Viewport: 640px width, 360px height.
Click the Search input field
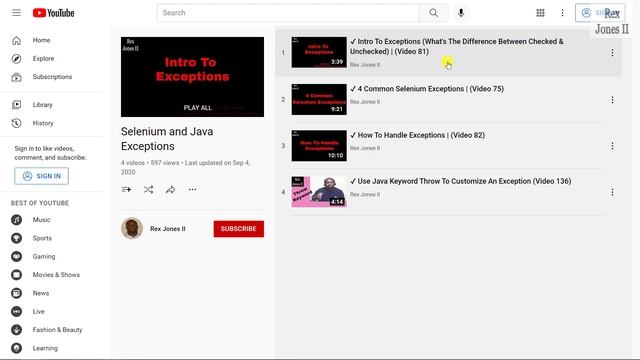click(288, 13)
